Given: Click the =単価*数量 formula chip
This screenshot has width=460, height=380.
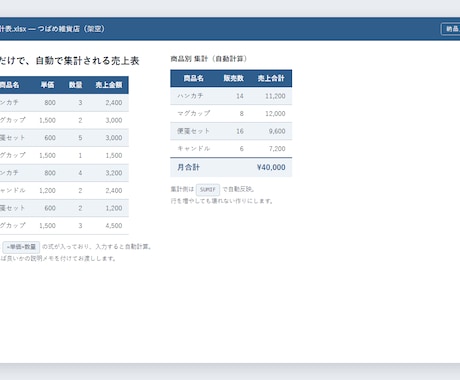Looking at the screenshot, I should pos(21,247).
